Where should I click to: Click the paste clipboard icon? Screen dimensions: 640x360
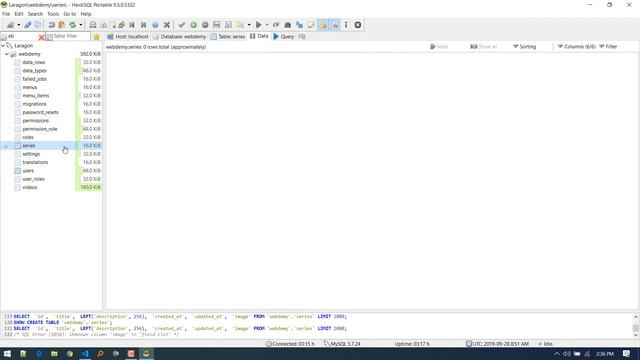(x=61, y=25)
